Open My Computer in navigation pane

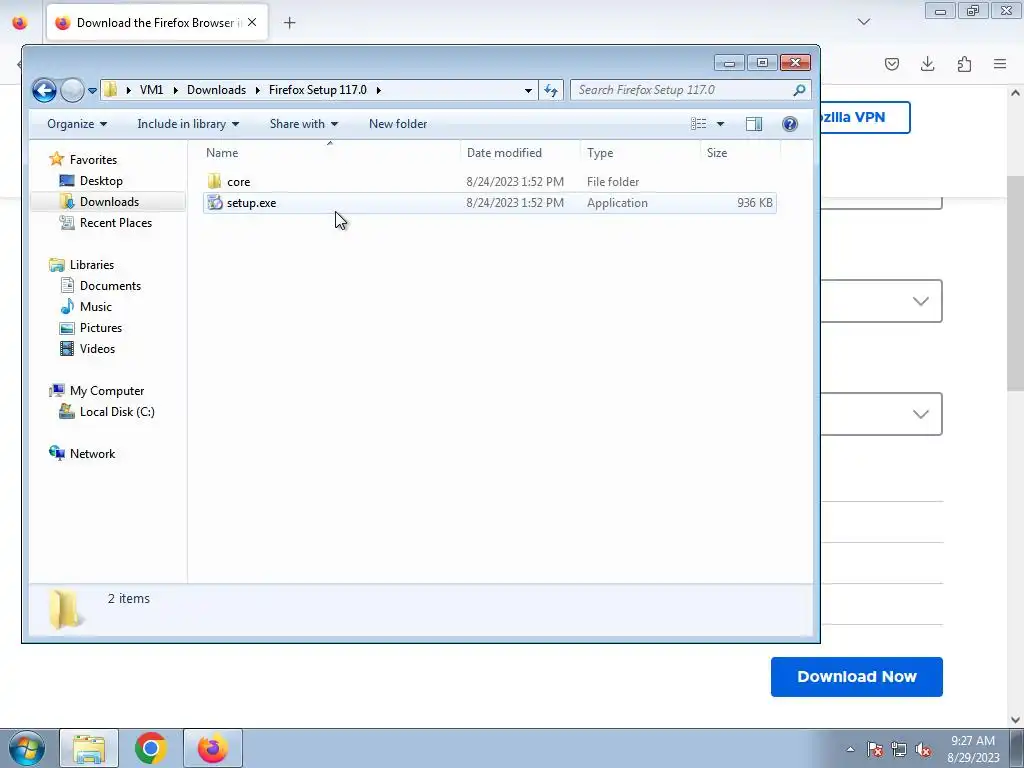click(106, 391)
